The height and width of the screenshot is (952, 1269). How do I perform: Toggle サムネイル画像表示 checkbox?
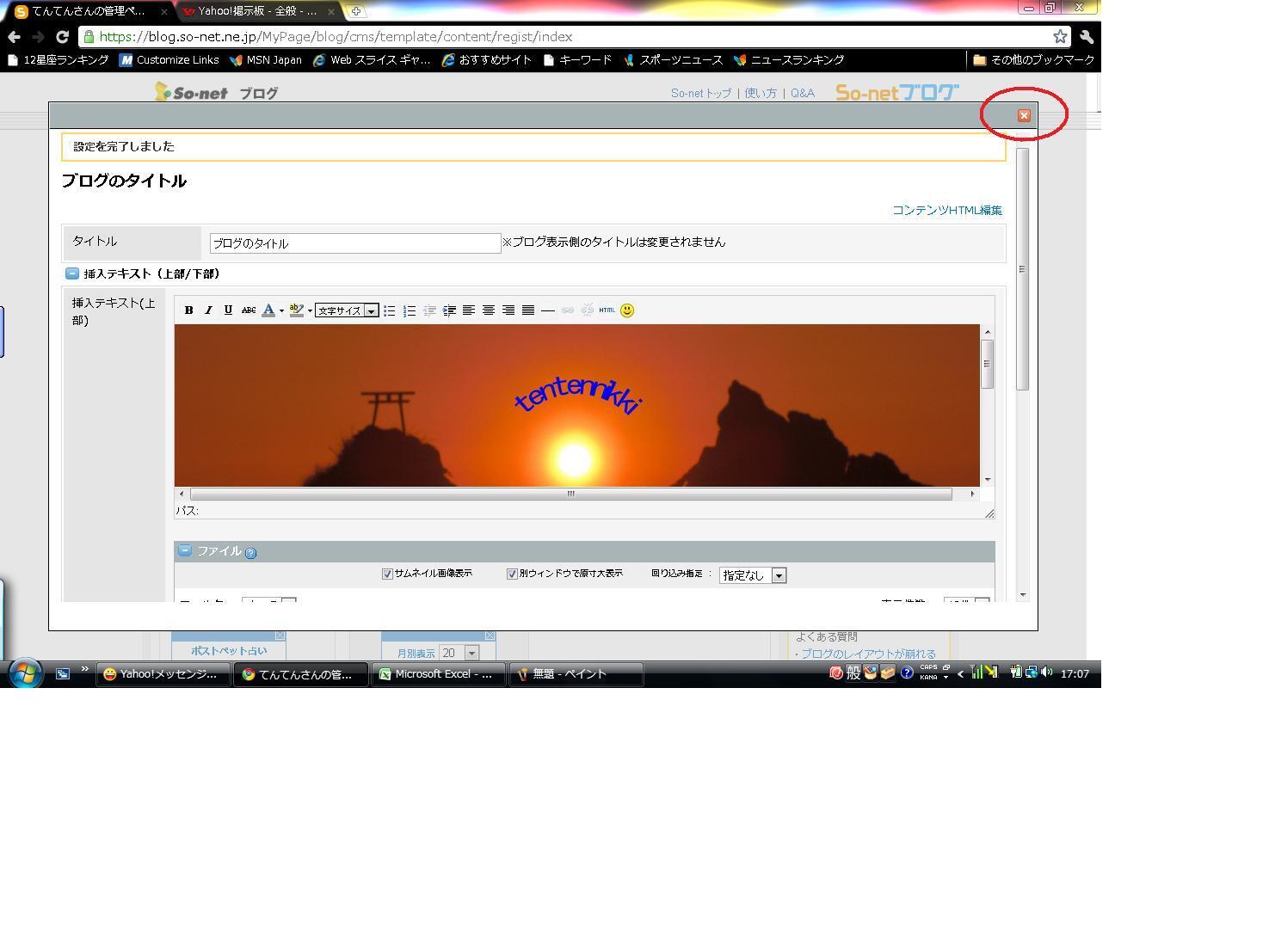[387, 574]
